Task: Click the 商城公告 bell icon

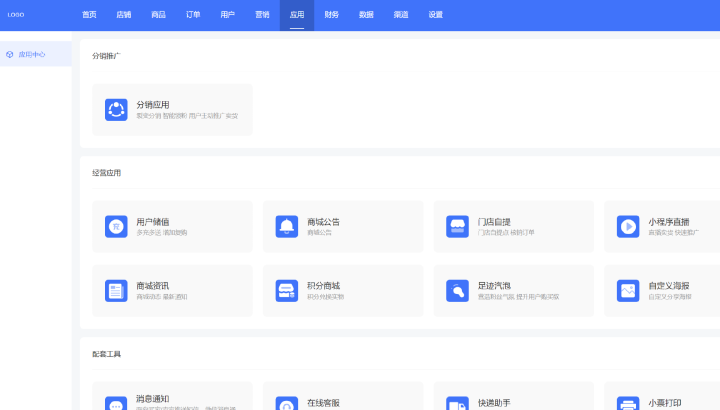Action: 287,226
